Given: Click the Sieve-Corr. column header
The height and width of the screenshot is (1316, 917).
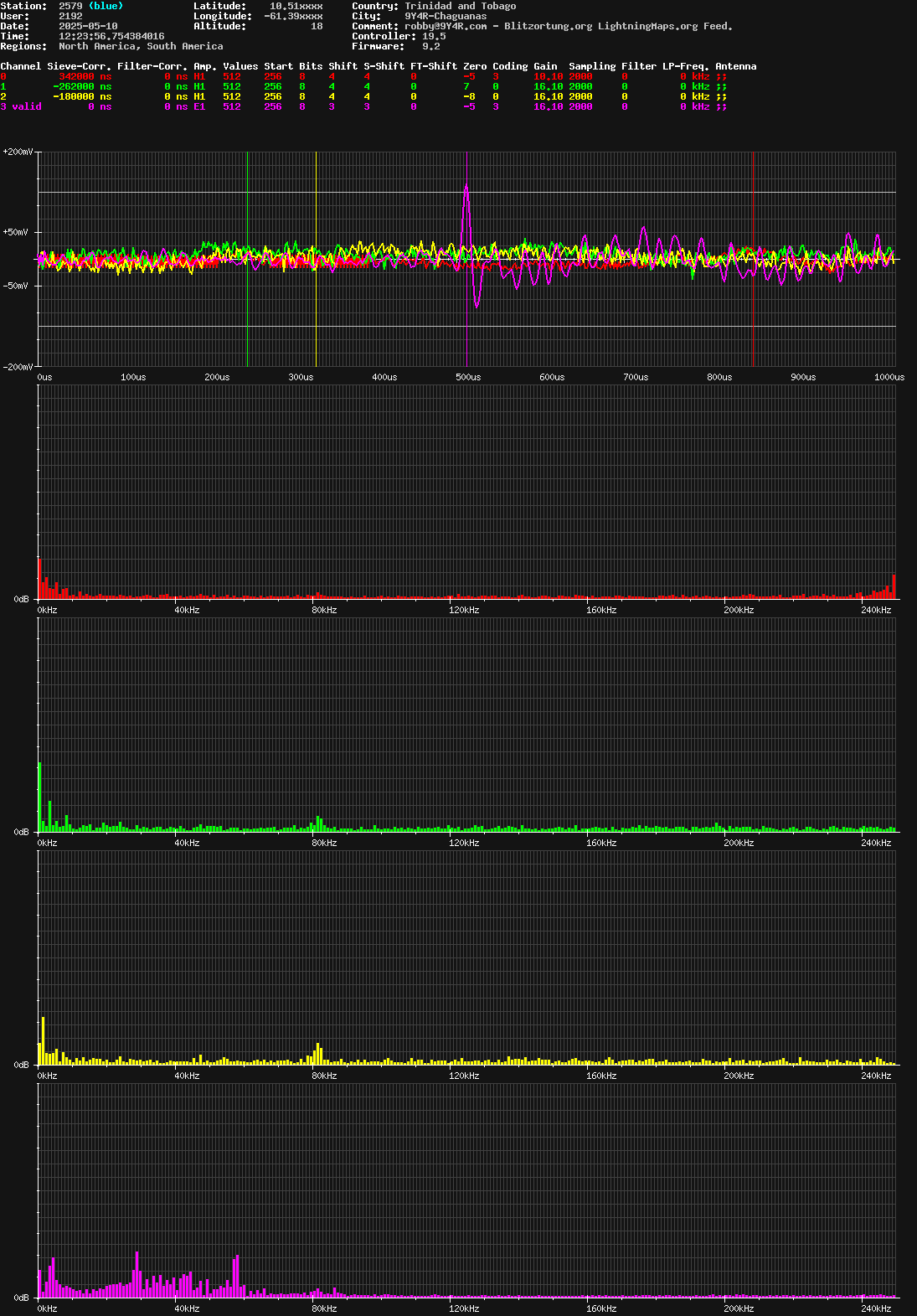Looking at the screenshot, I should pyautogui.click(x=79, y=66).
